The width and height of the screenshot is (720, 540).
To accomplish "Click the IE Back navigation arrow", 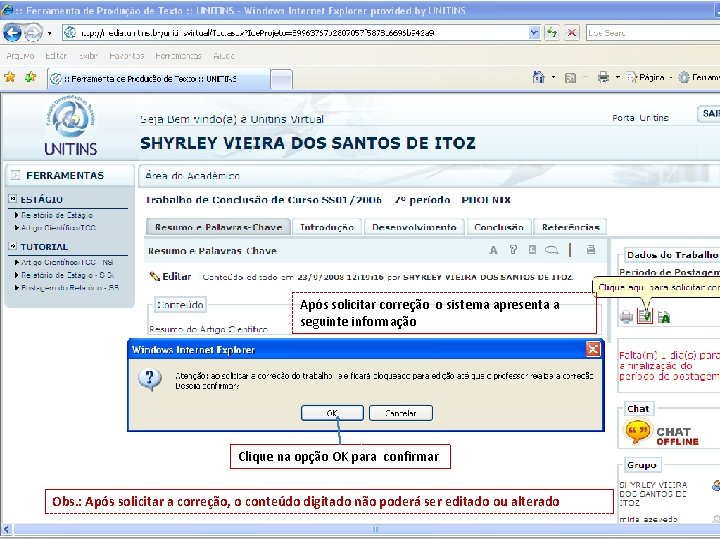I will coord(12,33).
